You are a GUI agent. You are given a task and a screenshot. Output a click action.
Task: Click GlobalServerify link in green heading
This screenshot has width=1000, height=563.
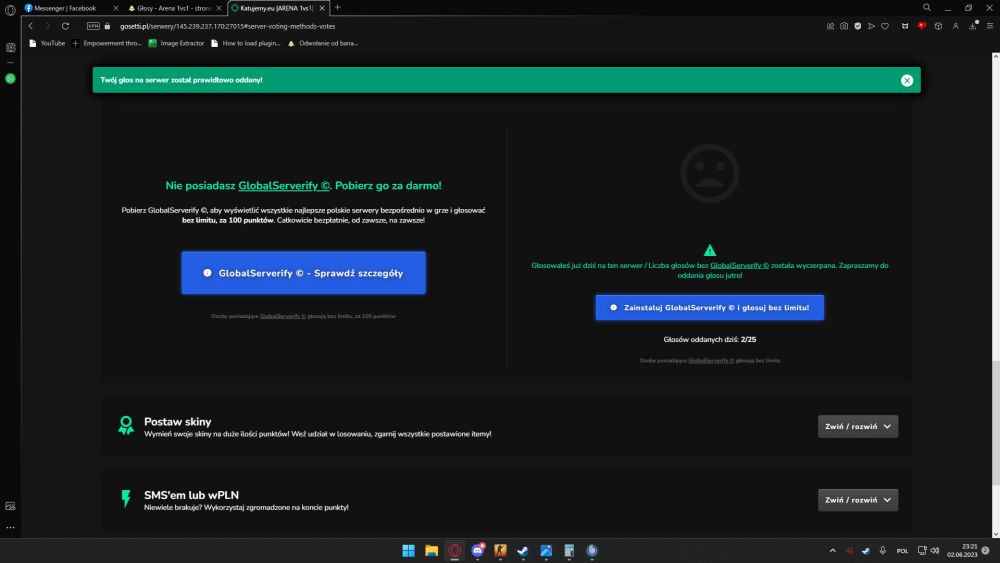click(284, 186)
